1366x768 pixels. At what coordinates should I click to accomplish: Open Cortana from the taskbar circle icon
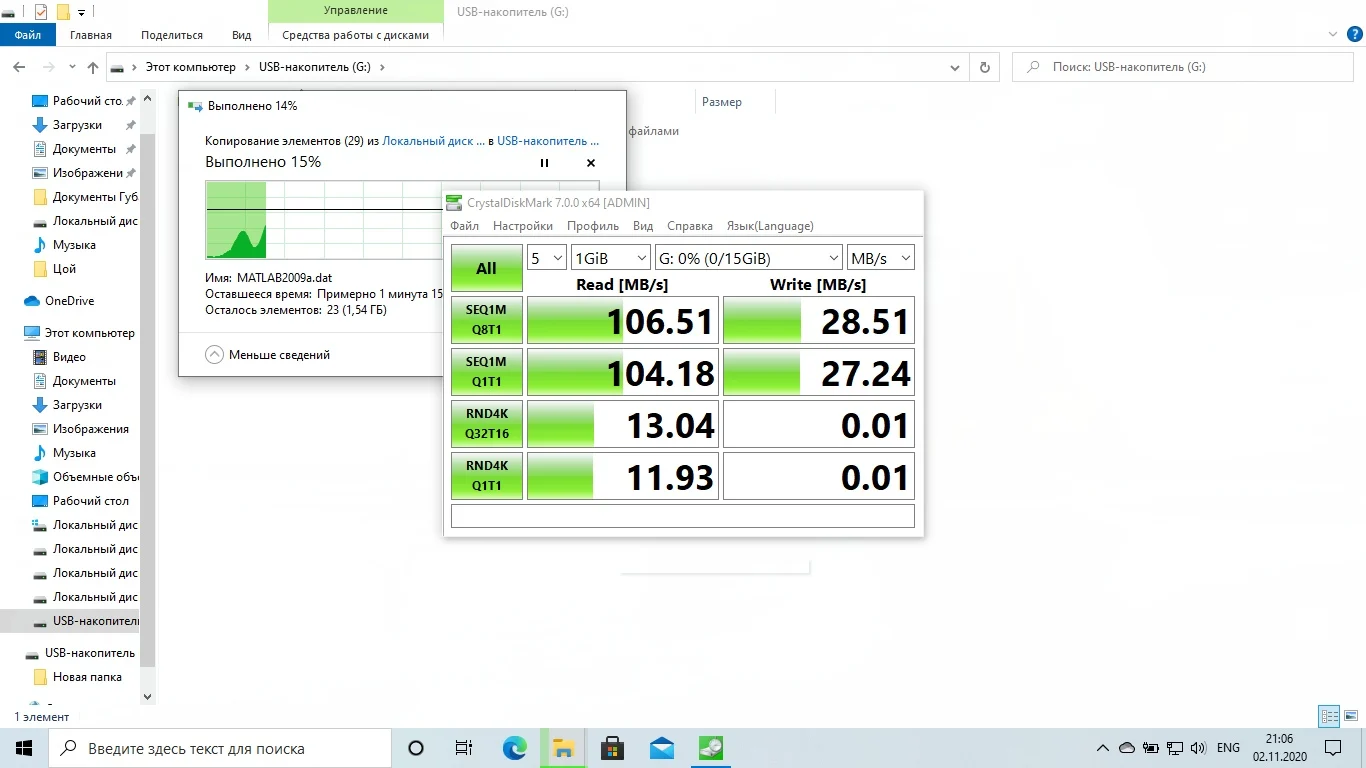pyautogui.click(x=416, y=748)
